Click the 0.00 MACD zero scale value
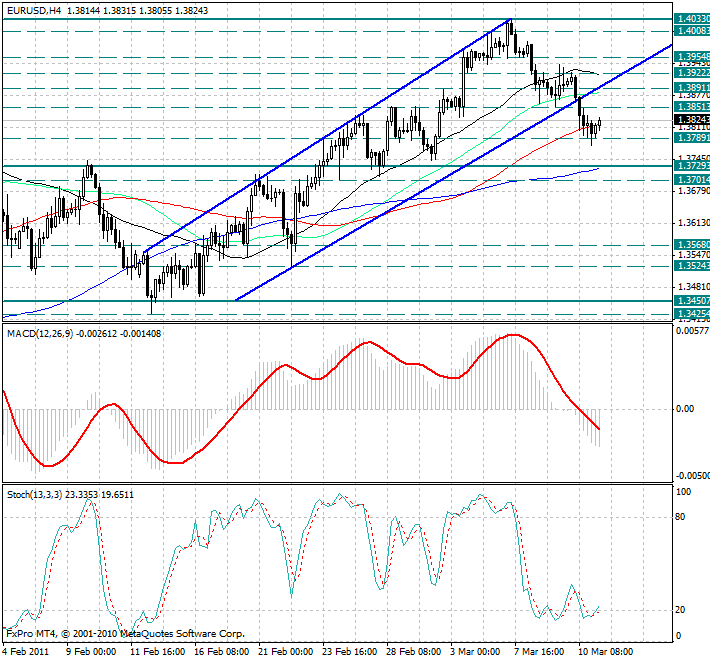The image size is (710, 659). [x=685, y=409]
